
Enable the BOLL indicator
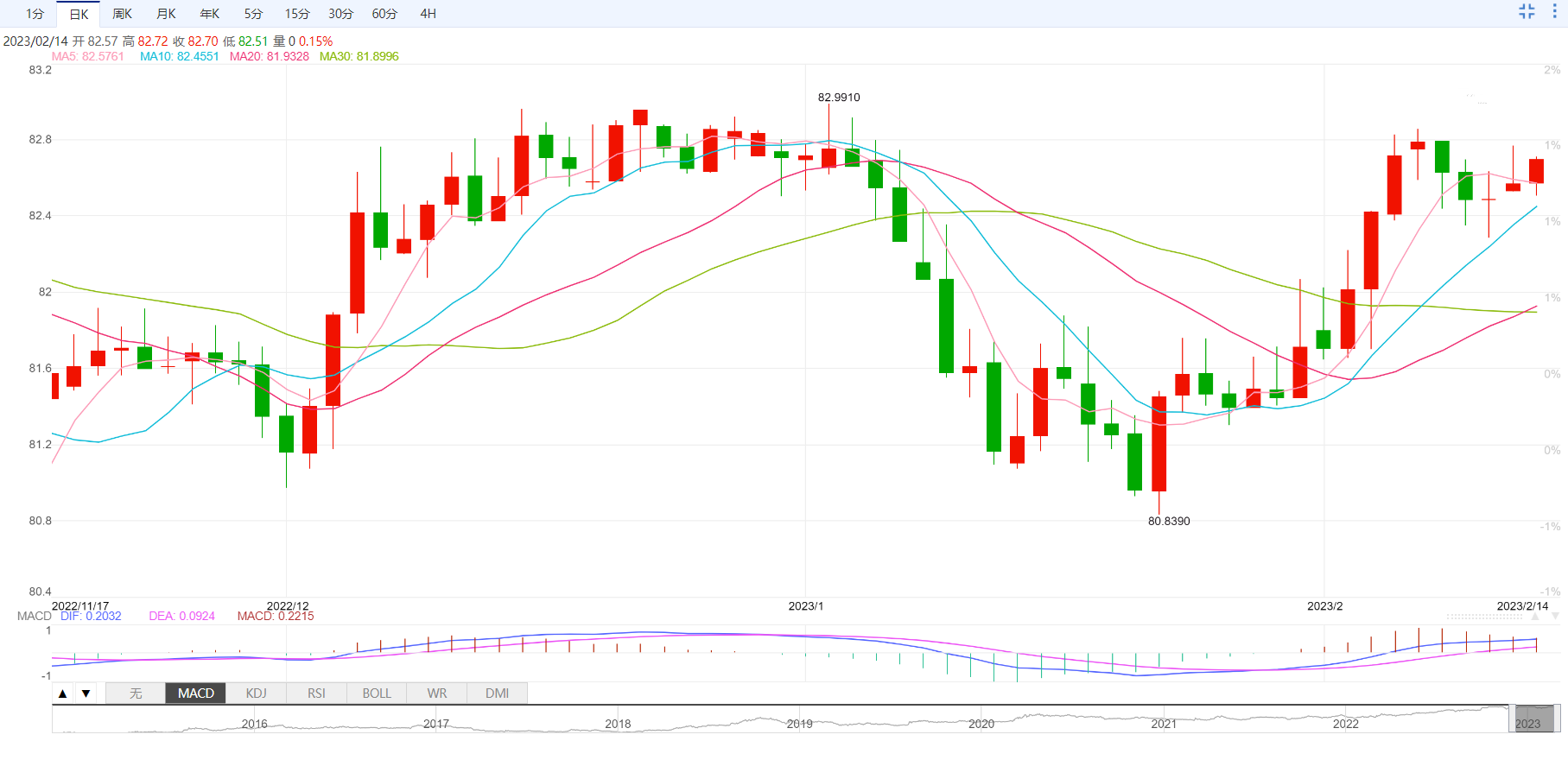(377, 693)
